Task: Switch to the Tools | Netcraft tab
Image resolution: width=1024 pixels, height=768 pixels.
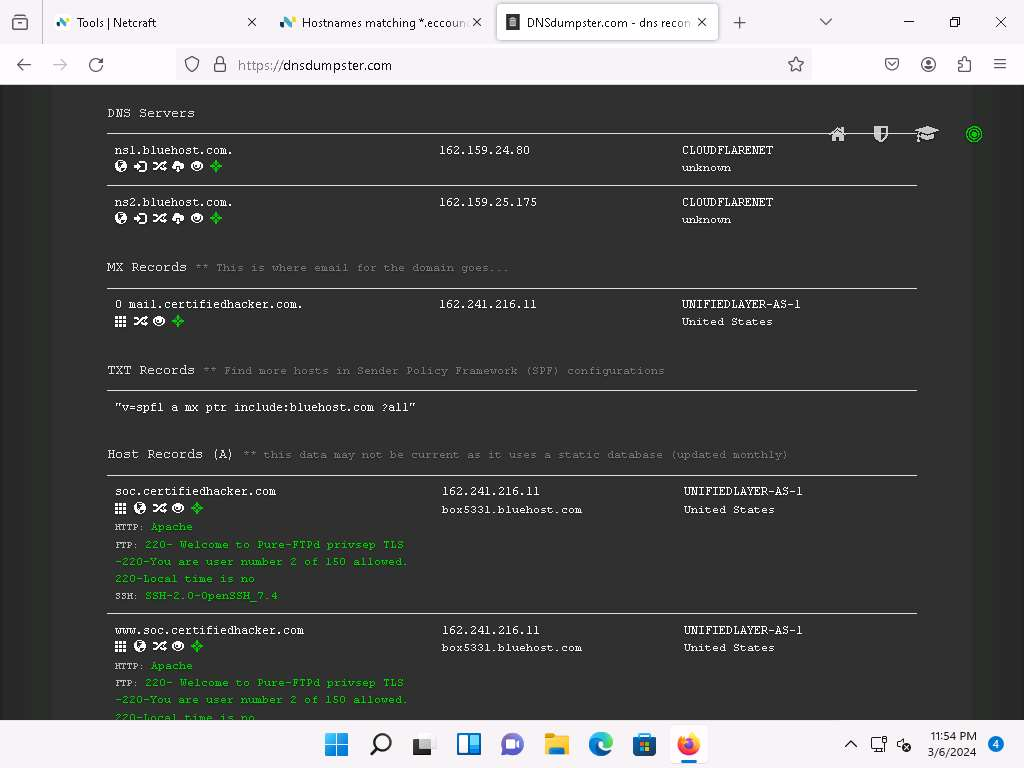Action: pos(150,22)
